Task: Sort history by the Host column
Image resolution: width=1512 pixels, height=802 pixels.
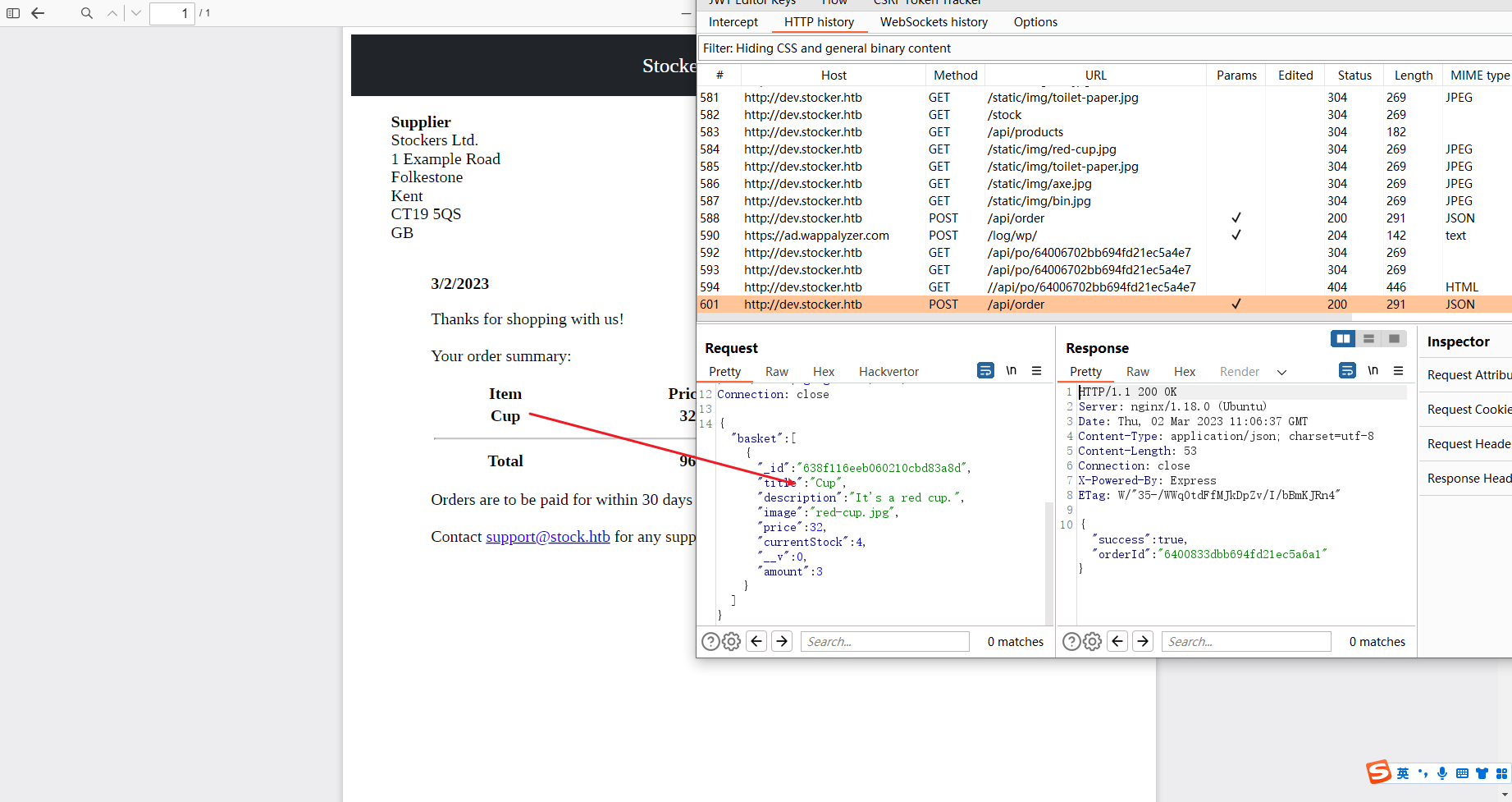Action: tap(834, 76)
